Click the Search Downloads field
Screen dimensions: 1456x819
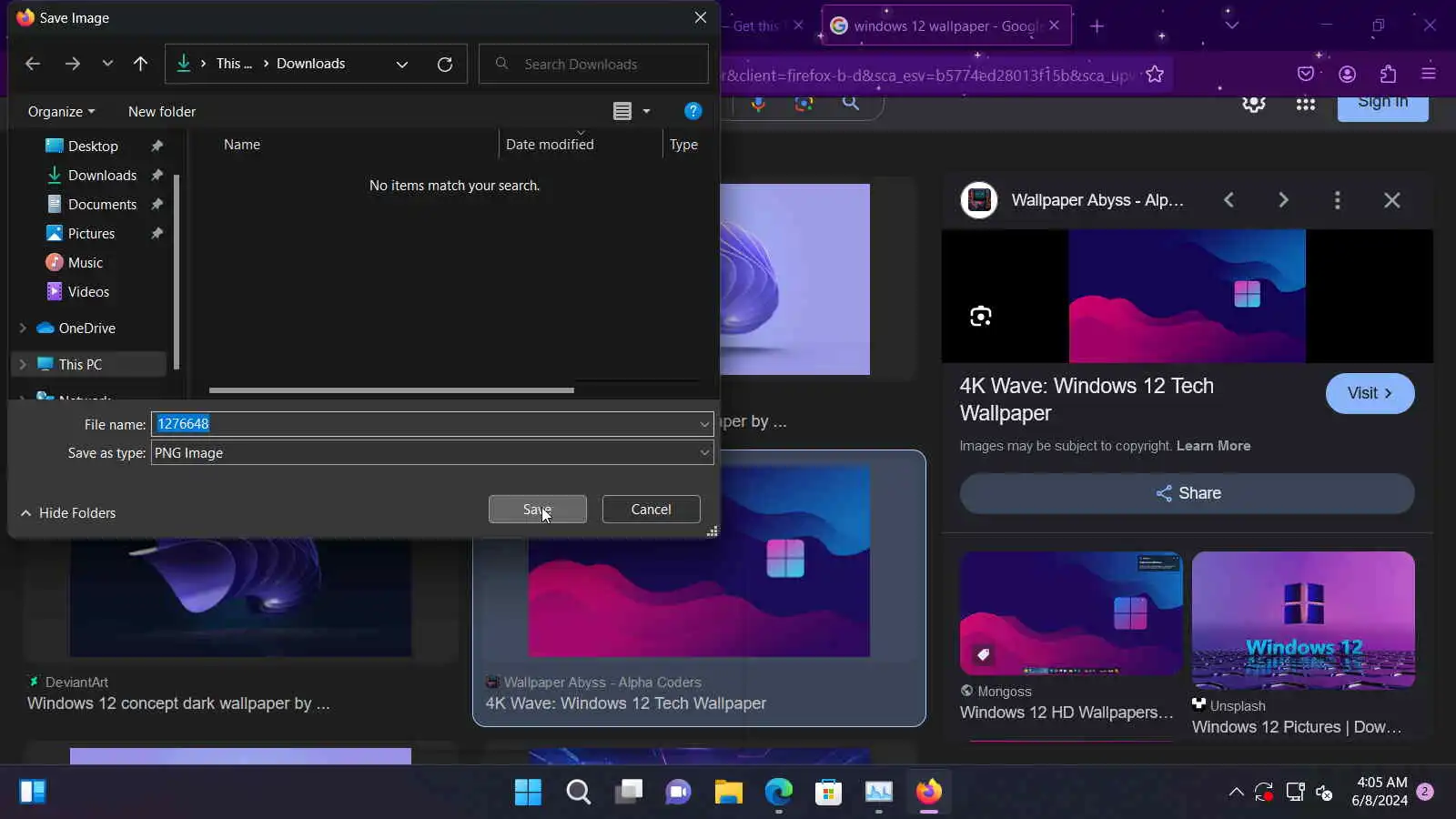[x=593, y=64]
